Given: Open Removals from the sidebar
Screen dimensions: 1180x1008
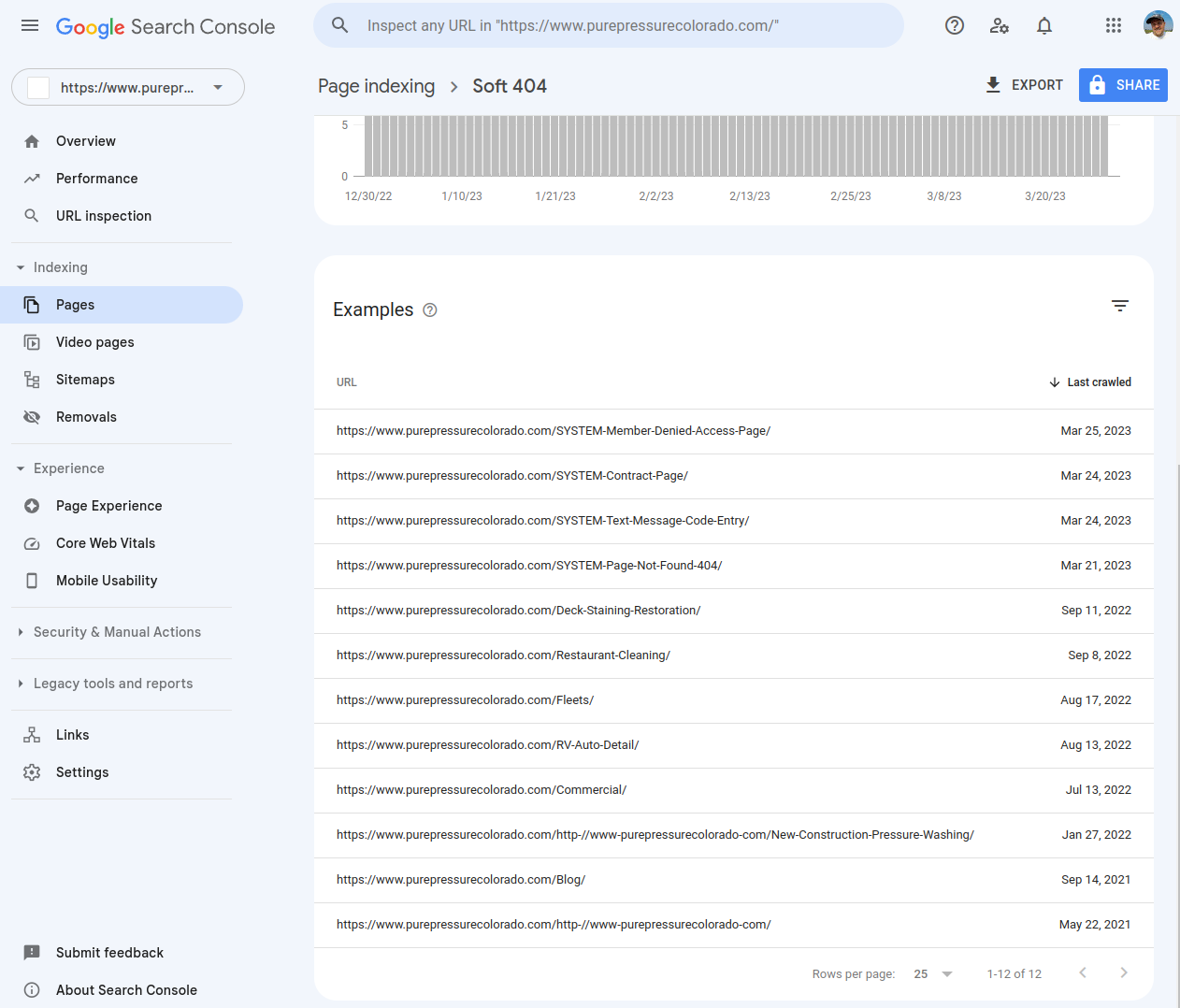Looking at the screenshot, I should (x=122, y=417).
